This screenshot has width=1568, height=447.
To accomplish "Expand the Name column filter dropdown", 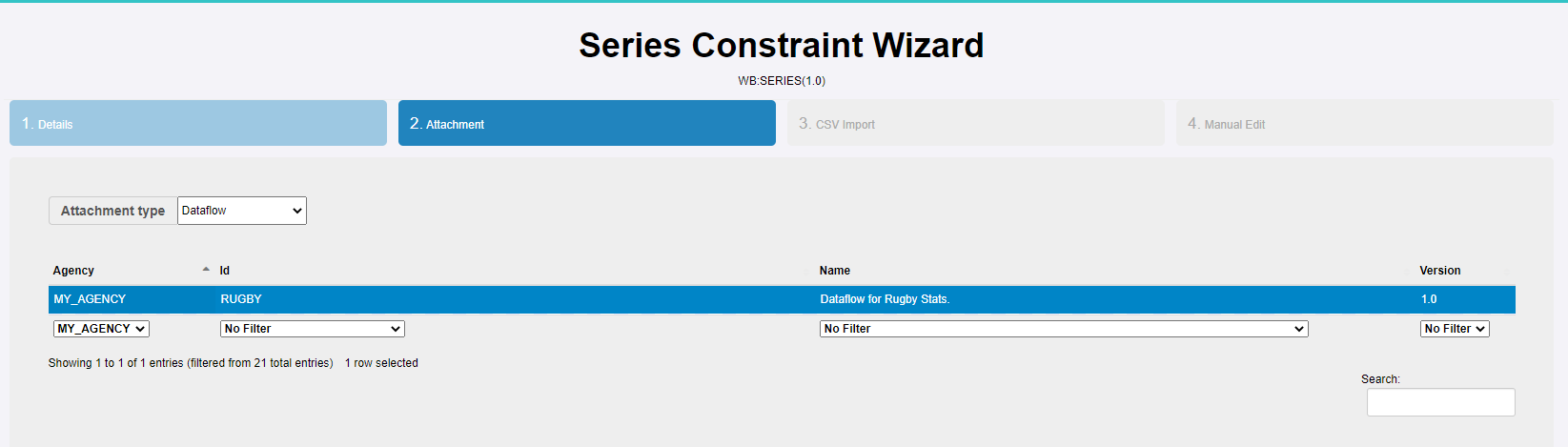I will [x=1063, y=329].
